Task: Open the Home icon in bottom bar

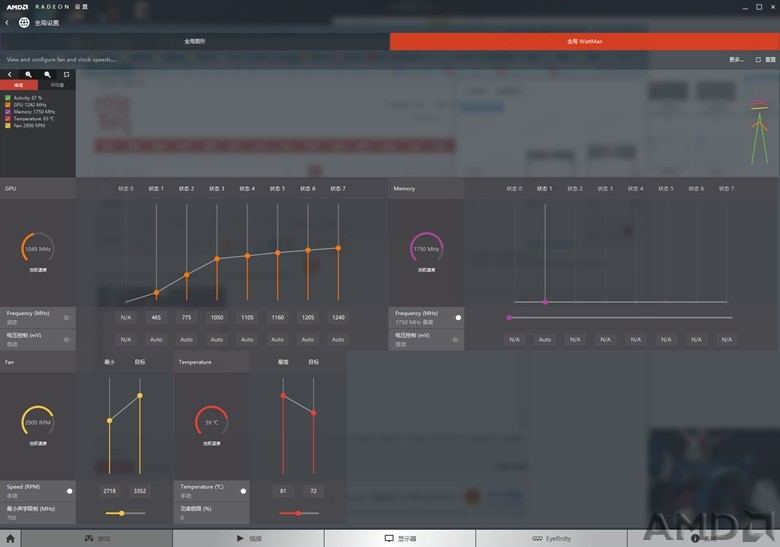Action: pyautogui.click(x=10, y=539)
